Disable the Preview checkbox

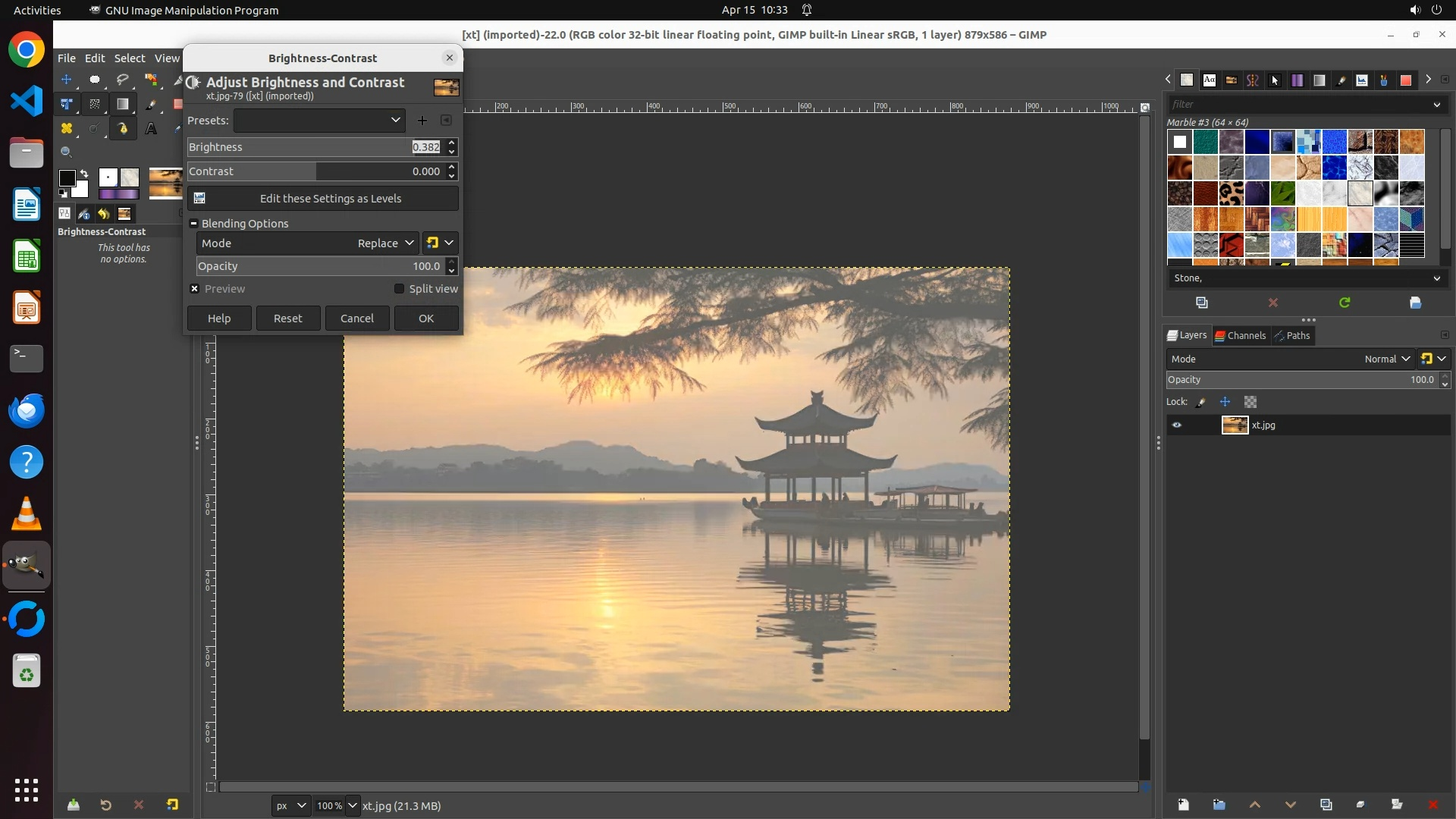(x=195, y=289)
